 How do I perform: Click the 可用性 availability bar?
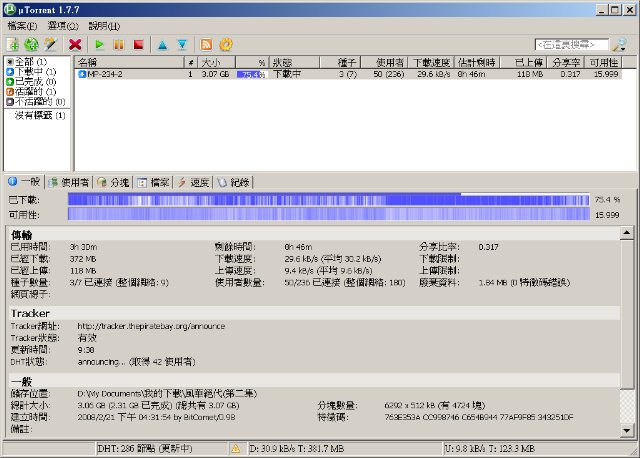329,214
